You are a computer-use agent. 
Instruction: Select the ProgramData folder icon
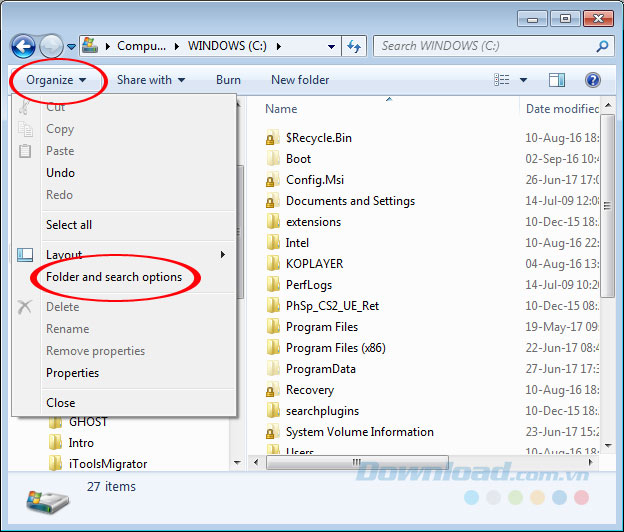(x=273, y=369)
